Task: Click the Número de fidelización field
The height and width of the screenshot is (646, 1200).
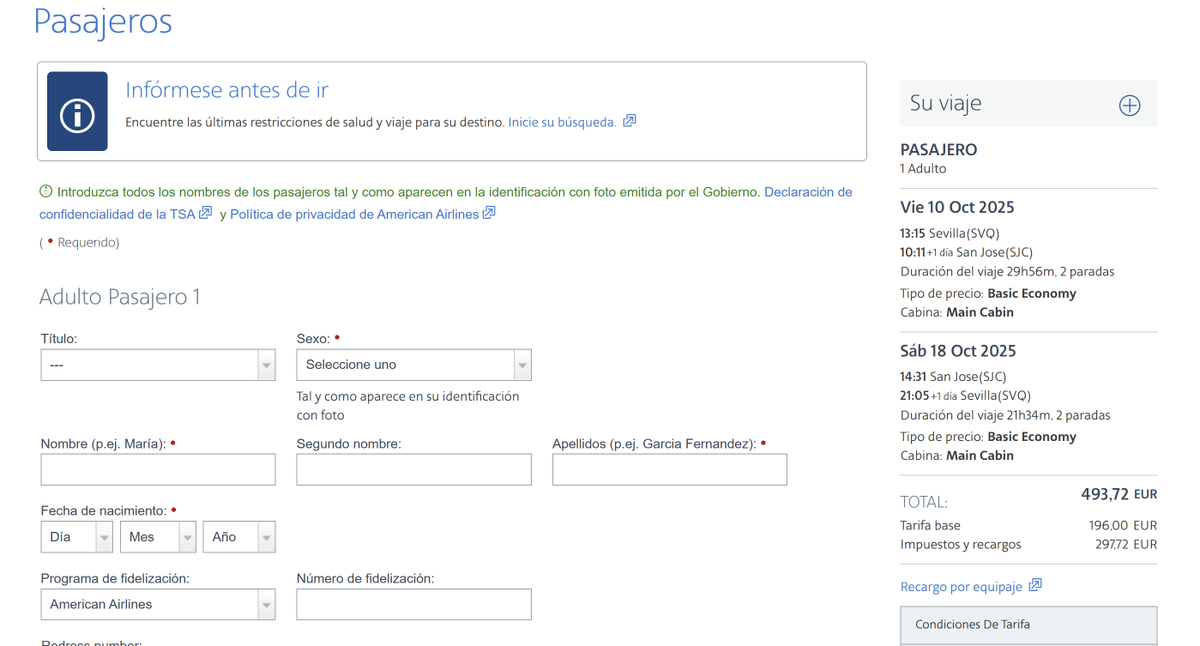Action: 414,604
